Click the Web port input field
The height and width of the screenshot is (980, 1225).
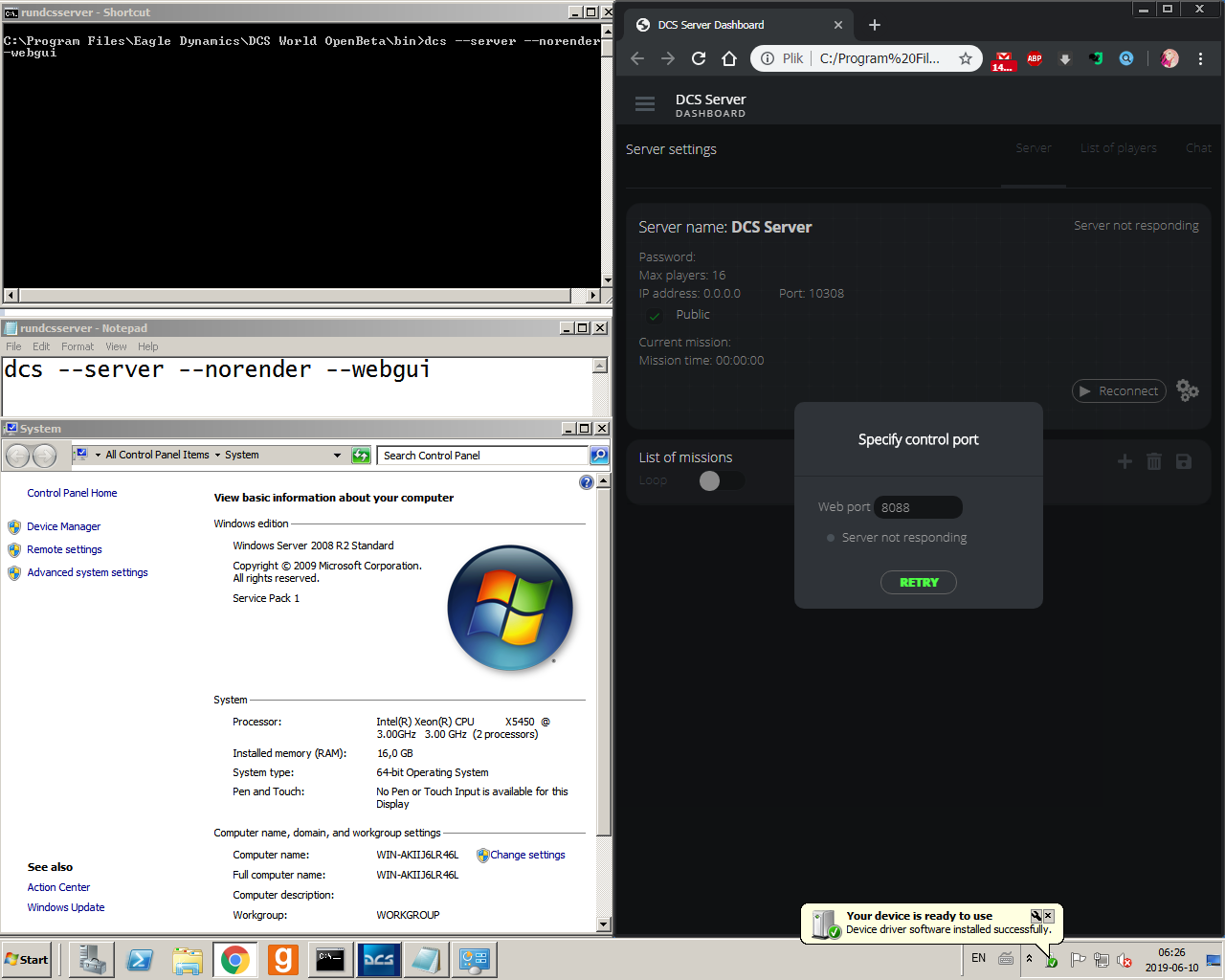(x=918, y=507)
